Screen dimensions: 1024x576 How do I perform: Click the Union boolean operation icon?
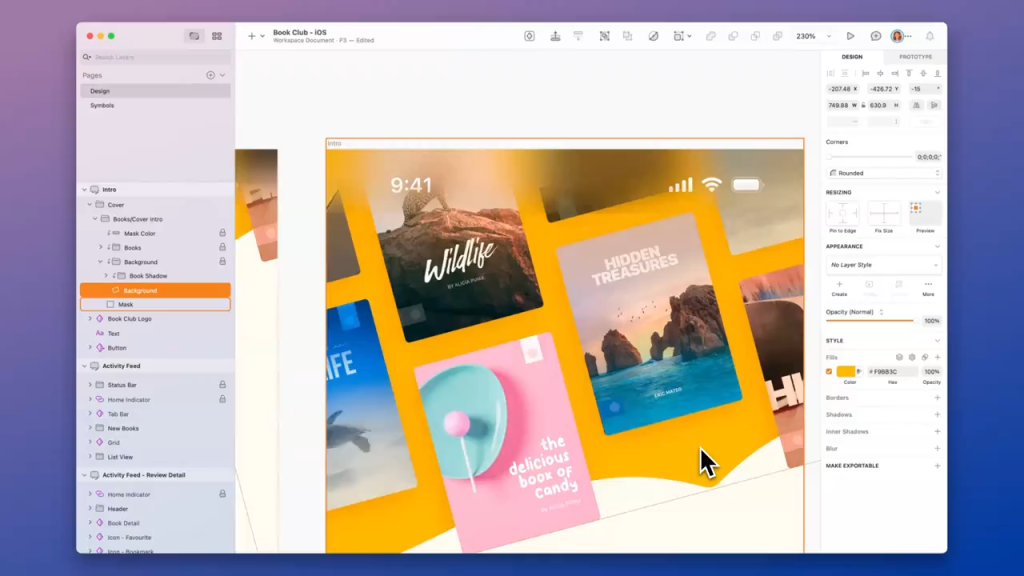711,36
